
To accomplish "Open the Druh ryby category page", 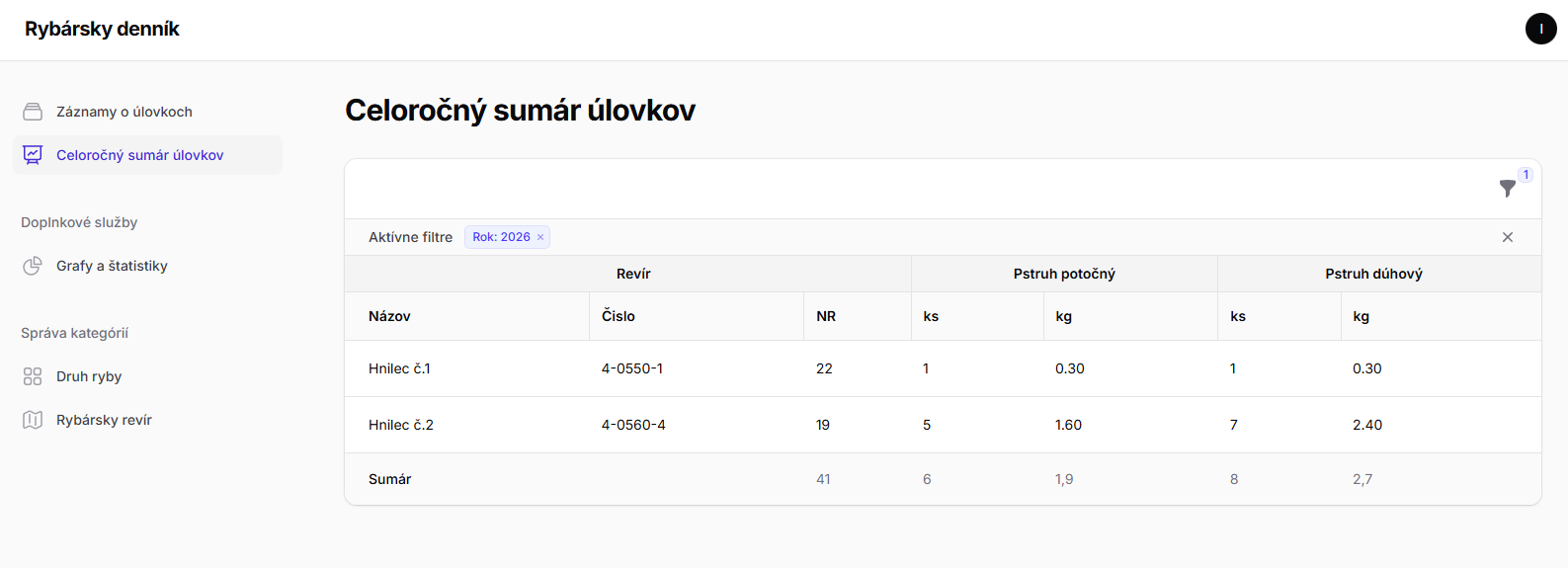I will [x=148, y=376].
